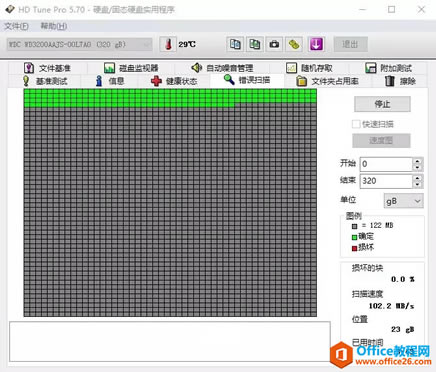Click the 结束 value field
This screenshot has width=436, height=372.
pyautogui.click(x=386, y=181)
